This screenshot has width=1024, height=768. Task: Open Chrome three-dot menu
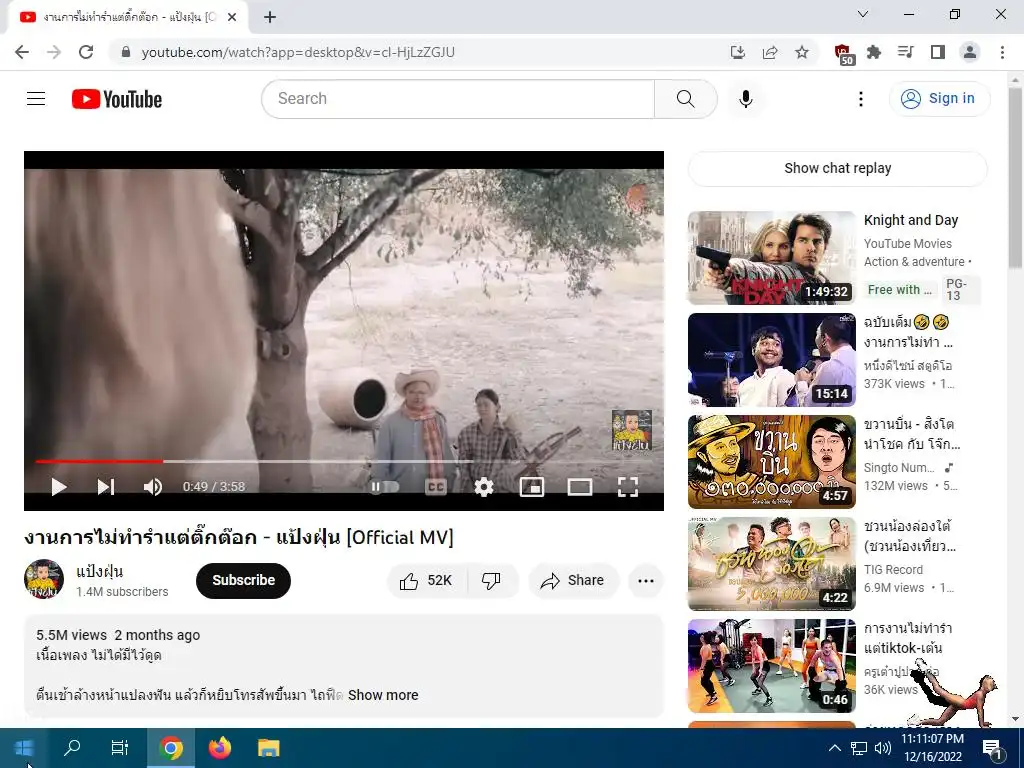click(x=1002, y=52)
